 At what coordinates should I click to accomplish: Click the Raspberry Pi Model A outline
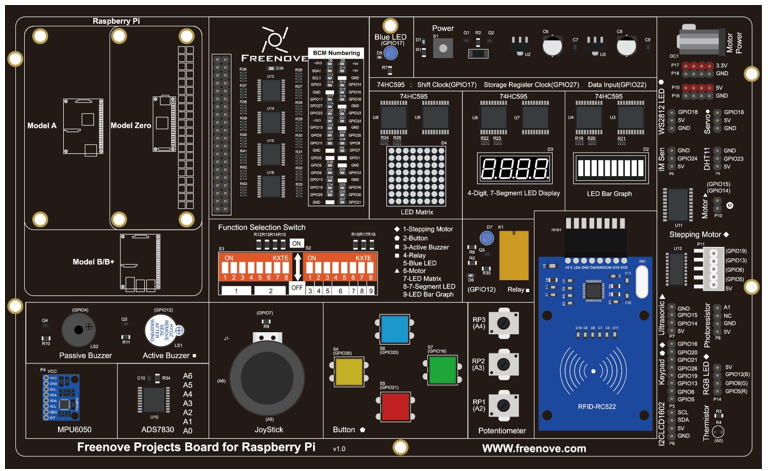pos(83,126)
